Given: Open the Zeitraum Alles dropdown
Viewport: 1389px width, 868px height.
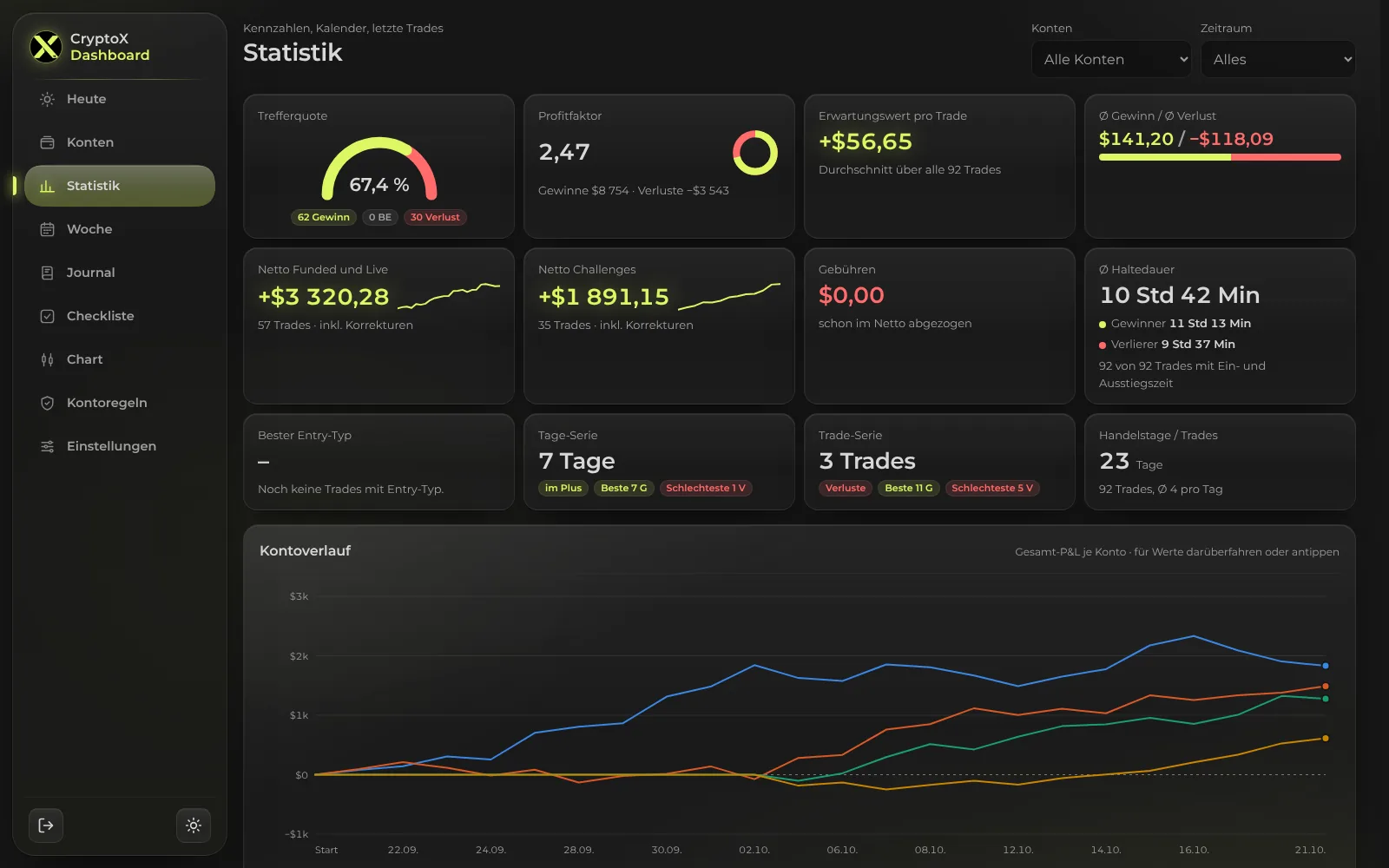Looking at the screenshot, I should 1278,59.
